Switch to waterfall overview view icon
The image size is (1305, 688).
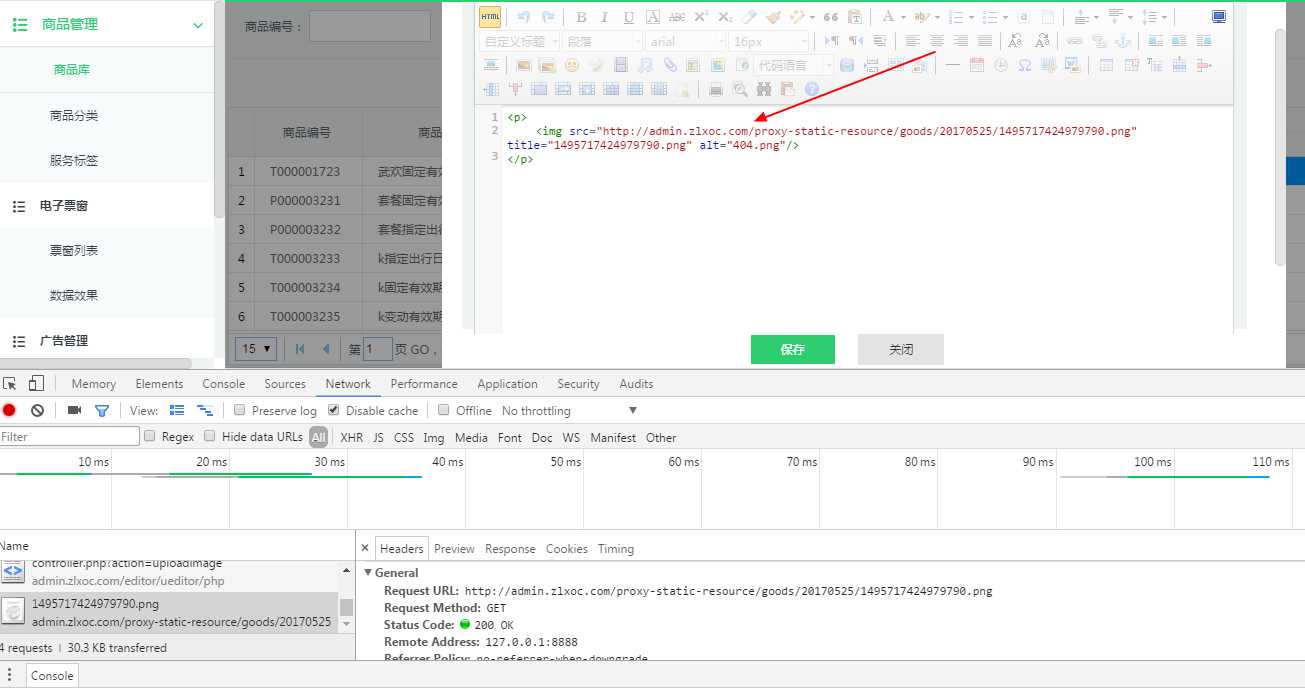205,410
